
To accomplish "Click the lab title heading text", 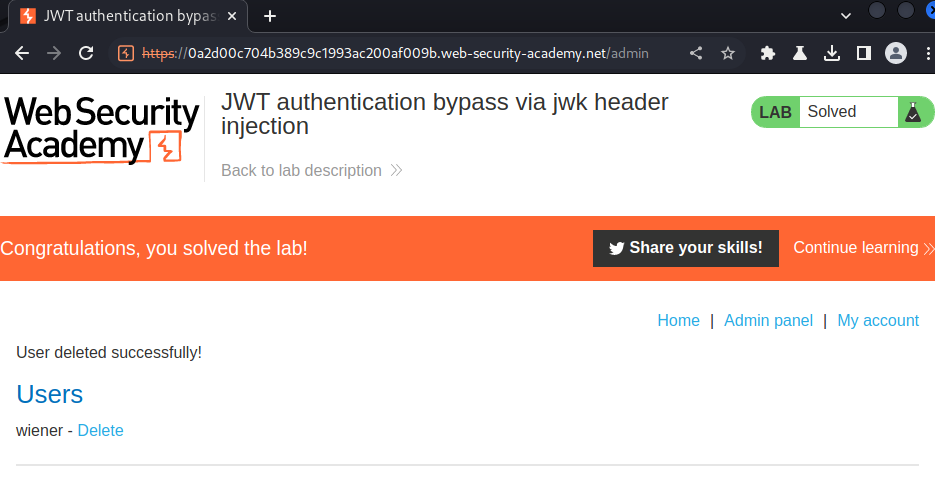I will tap(444, 114).
